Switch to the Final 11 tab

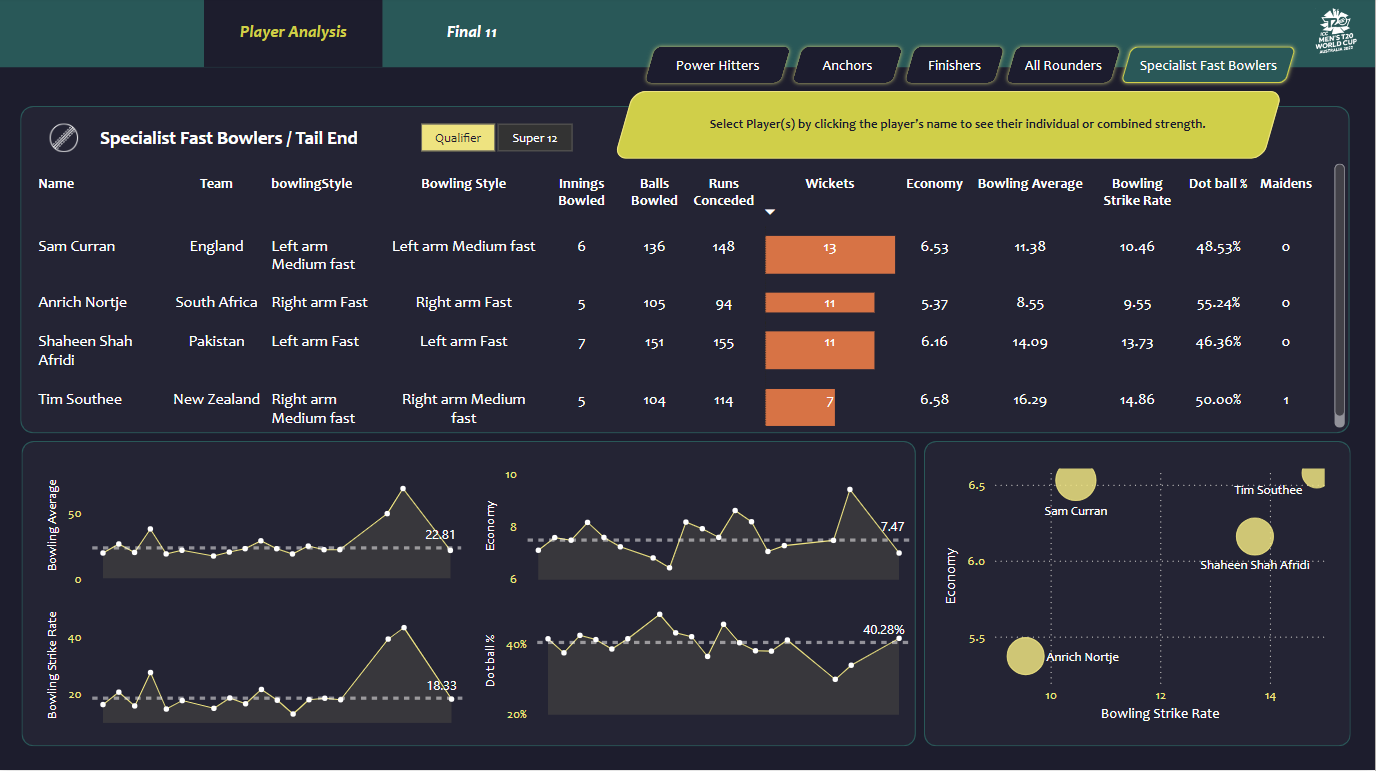tap(471, 31)
